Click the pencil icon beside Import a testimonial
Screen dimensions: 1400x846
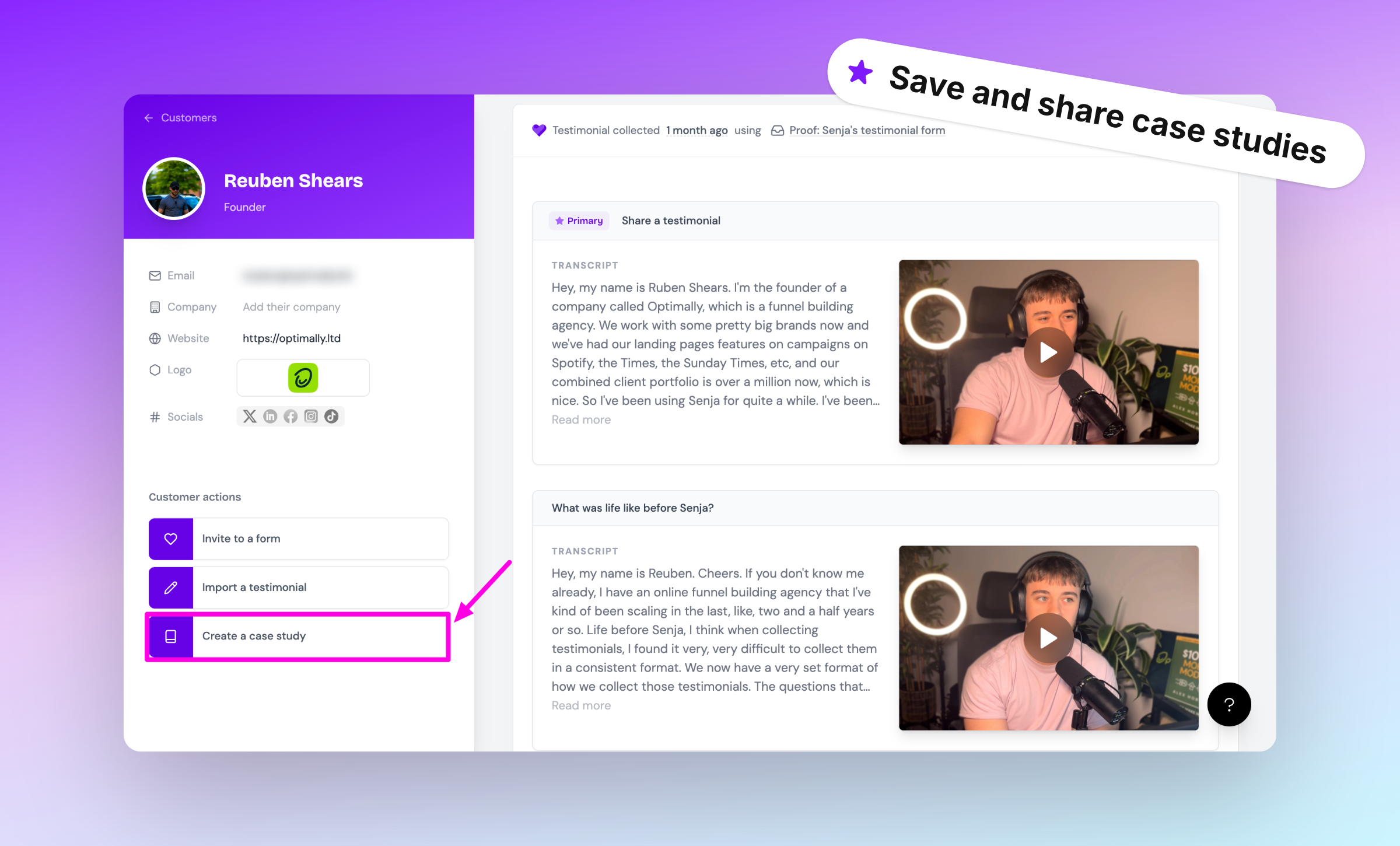[x=171, y=588]
